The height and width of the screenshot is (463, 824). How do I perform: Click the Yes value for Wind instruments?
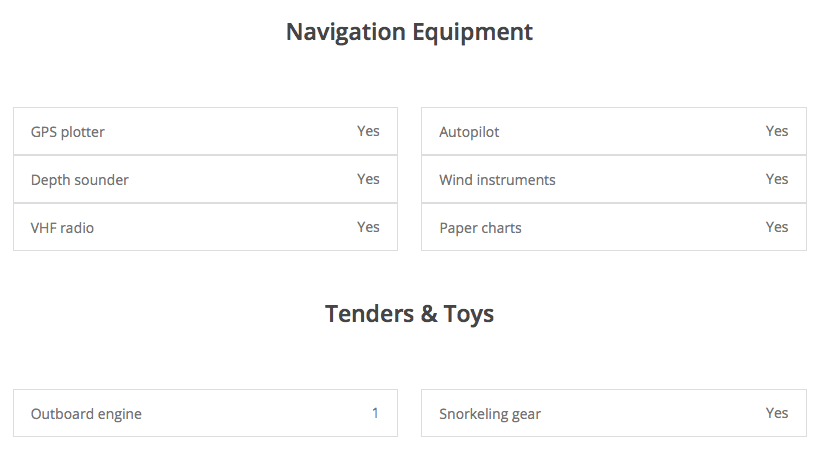[777, 179]
